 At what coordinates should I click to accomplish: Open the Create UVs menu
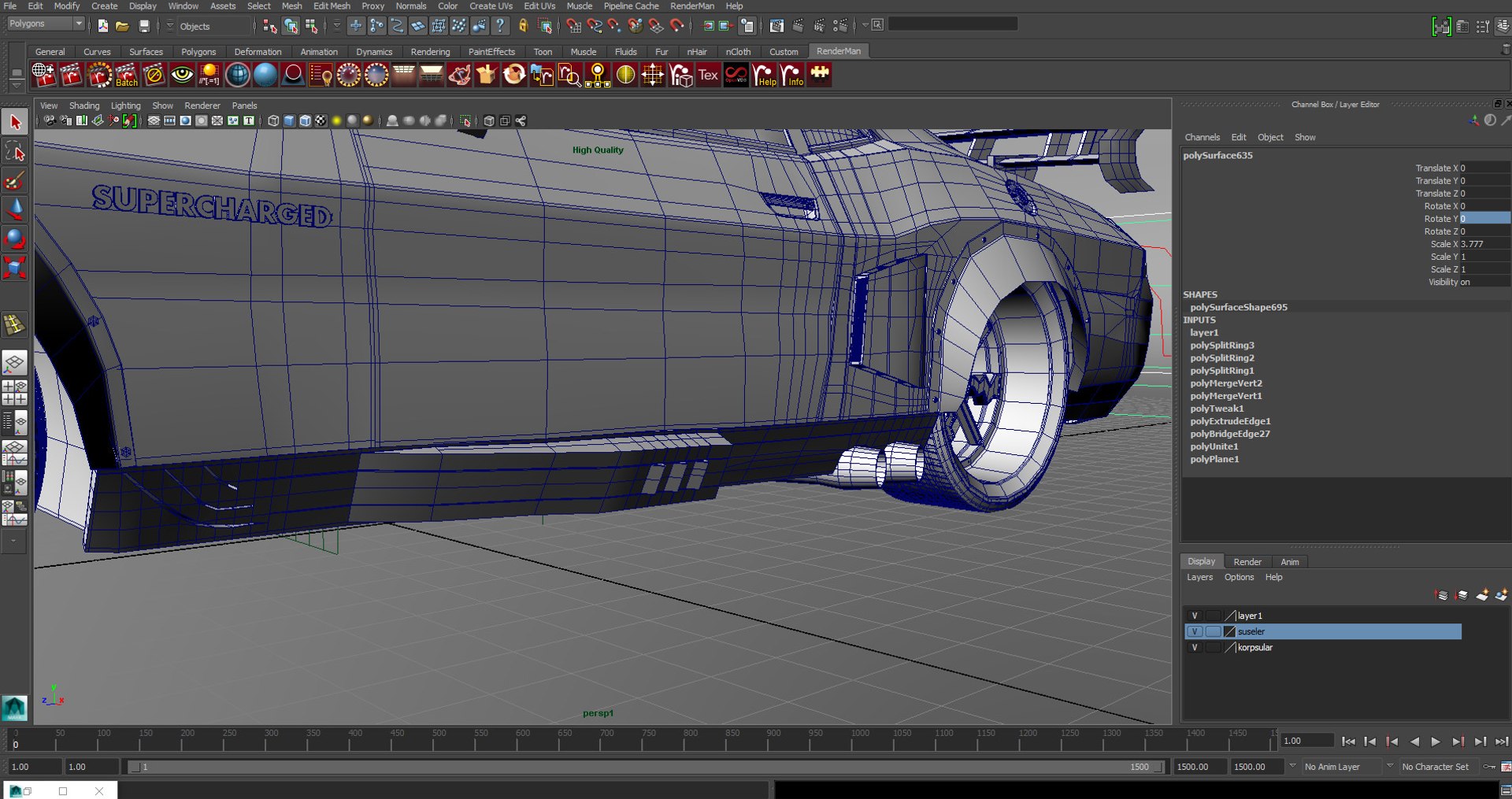[x=491, y=6]
